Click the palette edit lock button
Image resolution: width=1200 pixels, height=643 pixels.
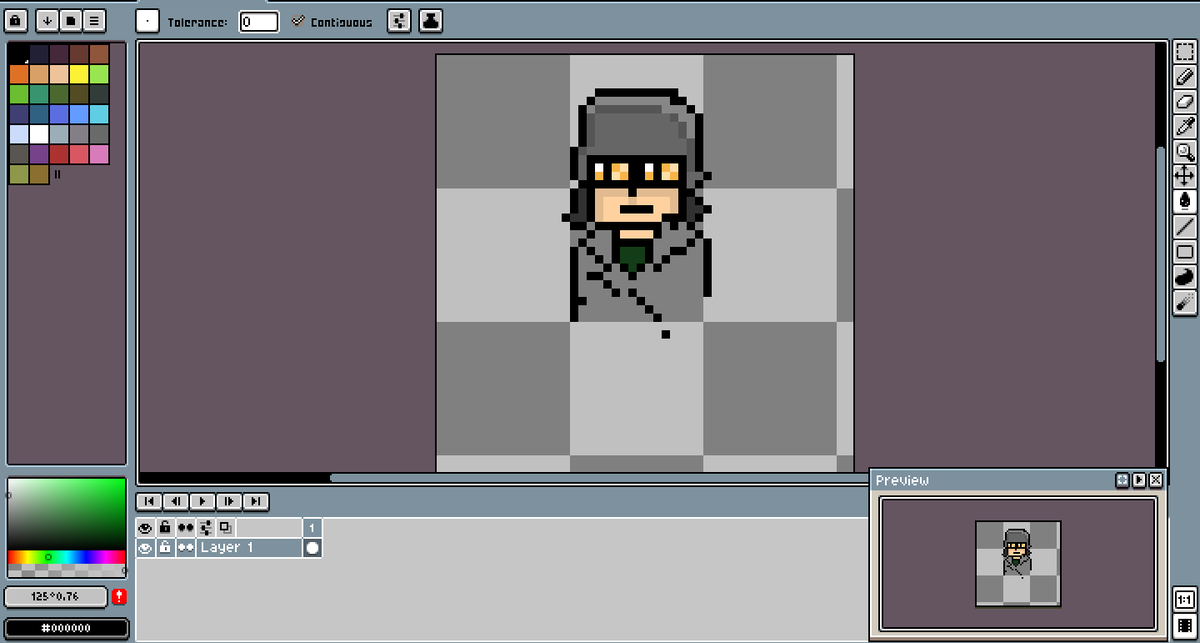[17, 20]
